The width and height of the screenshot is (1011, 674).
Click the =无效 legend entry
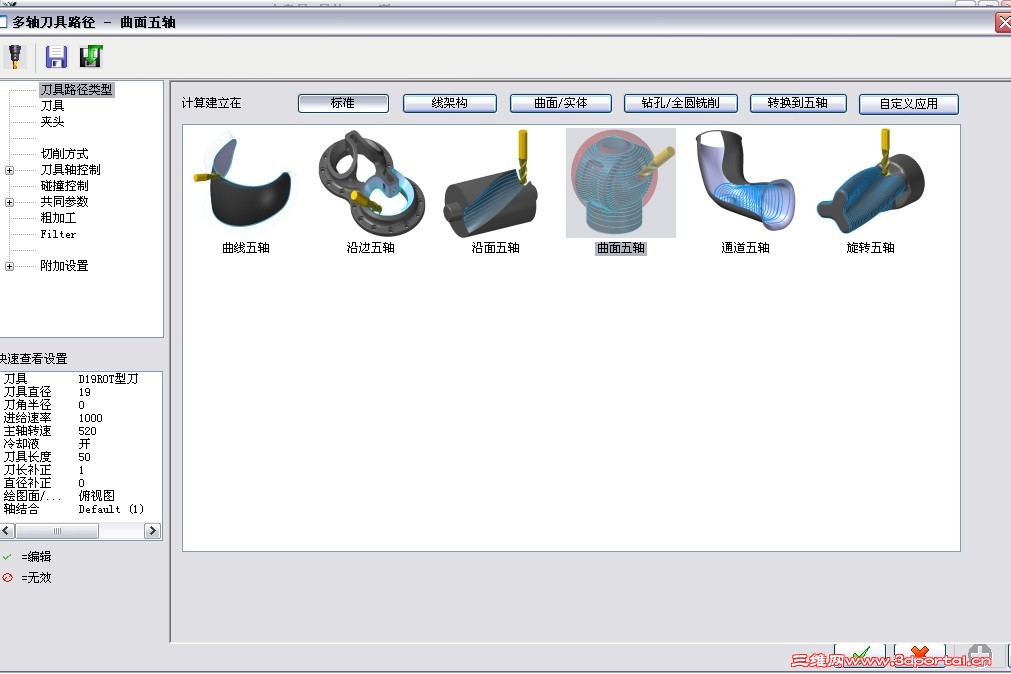(x=36, y=578)
